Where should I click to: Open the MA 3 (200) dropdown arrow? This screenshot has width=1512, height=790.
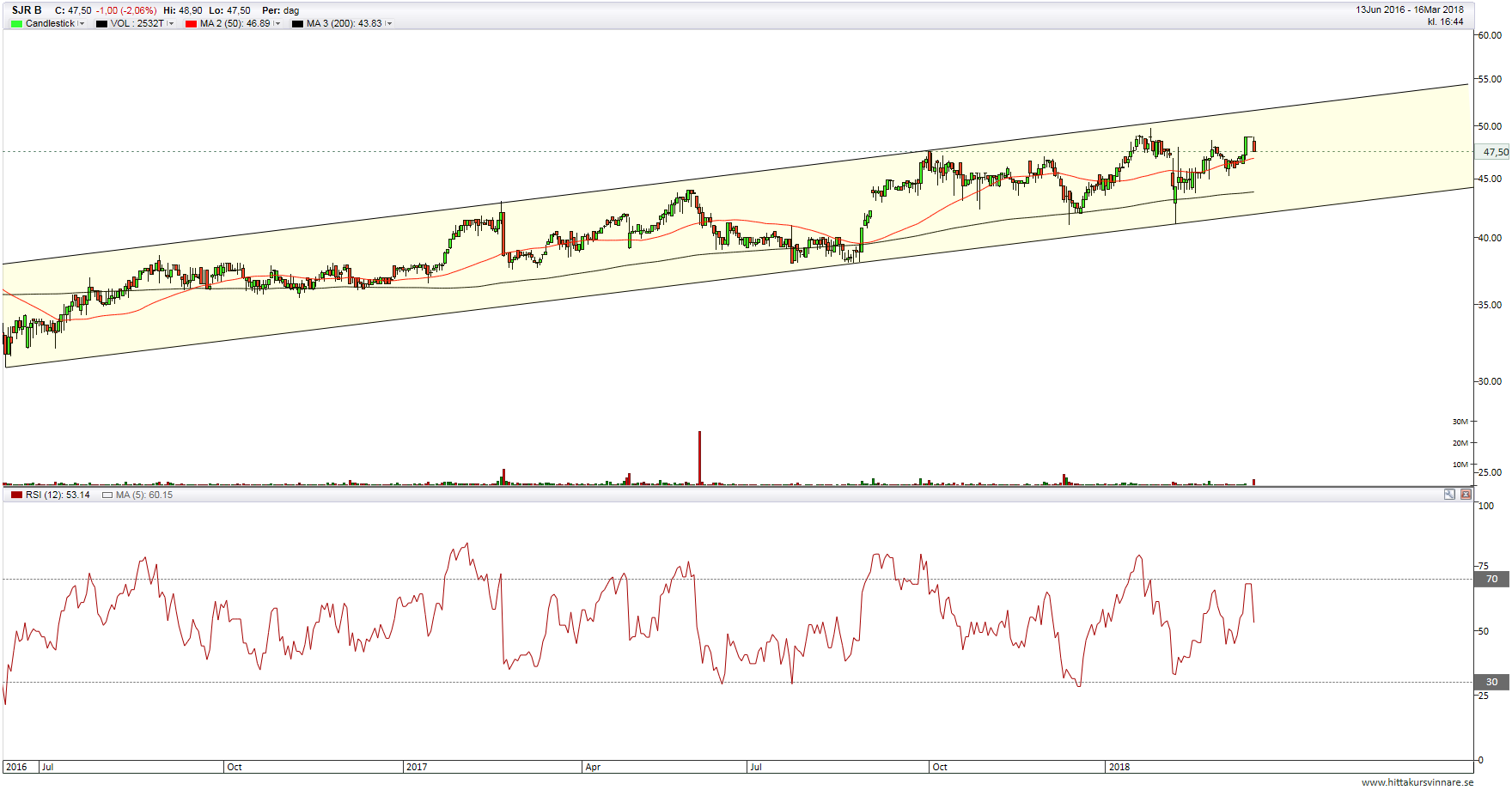[389, 24]
